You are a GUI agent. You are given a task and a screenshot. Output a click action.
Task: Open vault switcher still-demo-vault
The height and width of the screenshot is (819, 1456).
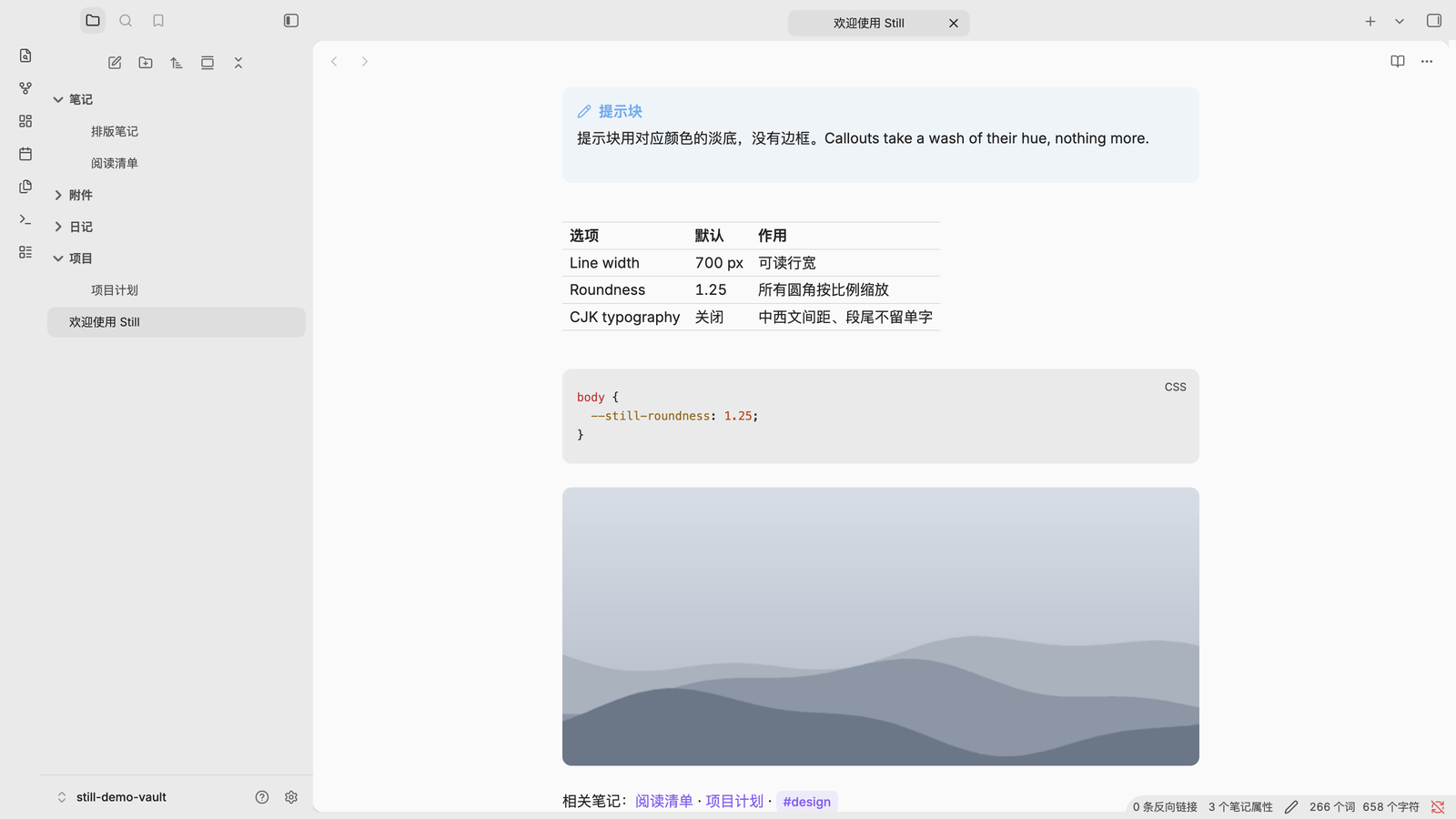113,797
